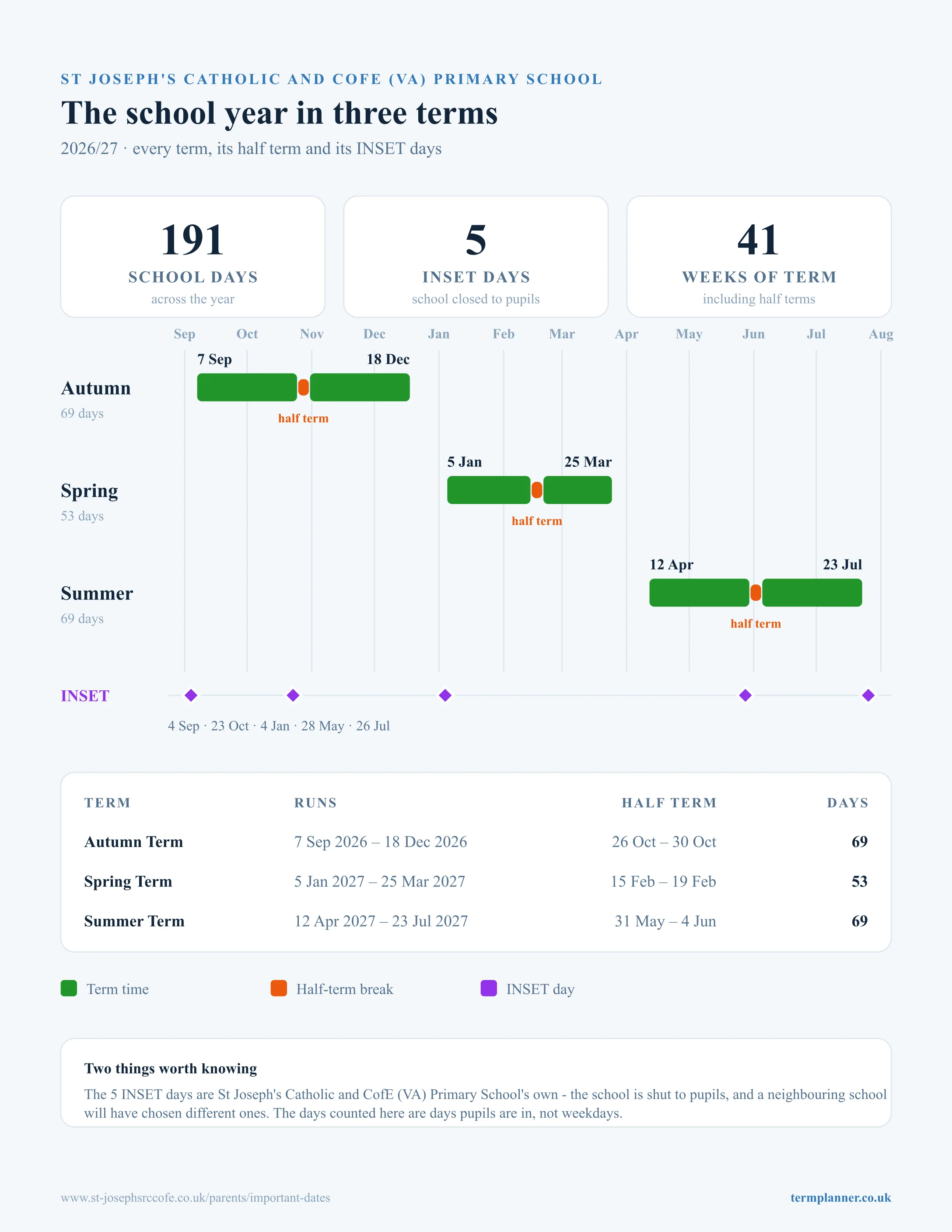The height and width of the screenshot is (1232, 952).
Task: Select the 4 Jan INSET diamond marker
Action: click(445, 695)
